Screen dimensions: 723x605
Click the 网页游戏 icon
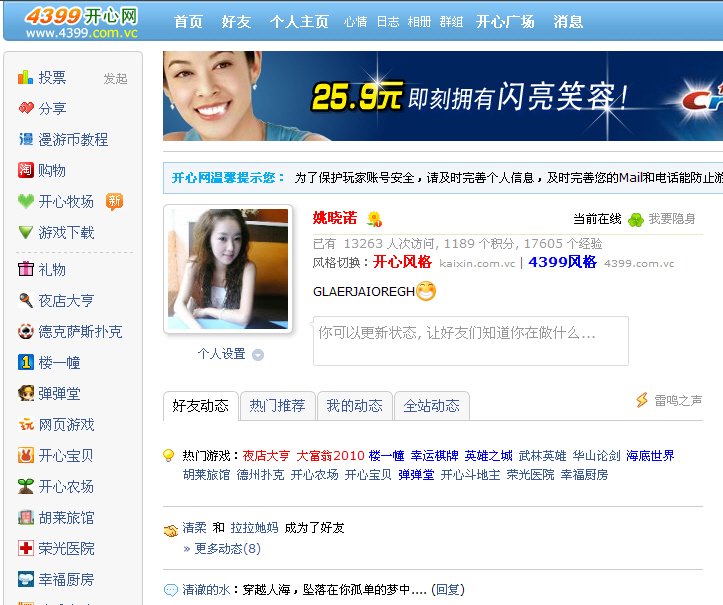click(26, 424)
